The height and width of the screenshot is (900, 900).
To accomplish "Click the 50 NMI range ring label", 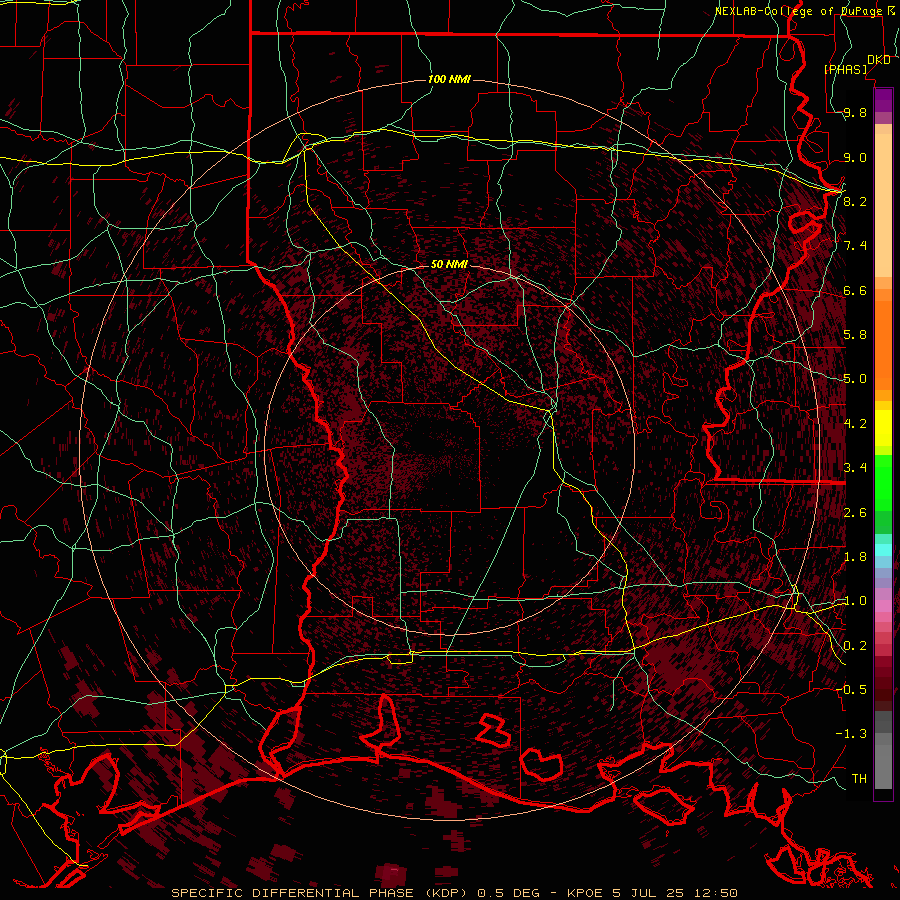I will click(449, 264).
